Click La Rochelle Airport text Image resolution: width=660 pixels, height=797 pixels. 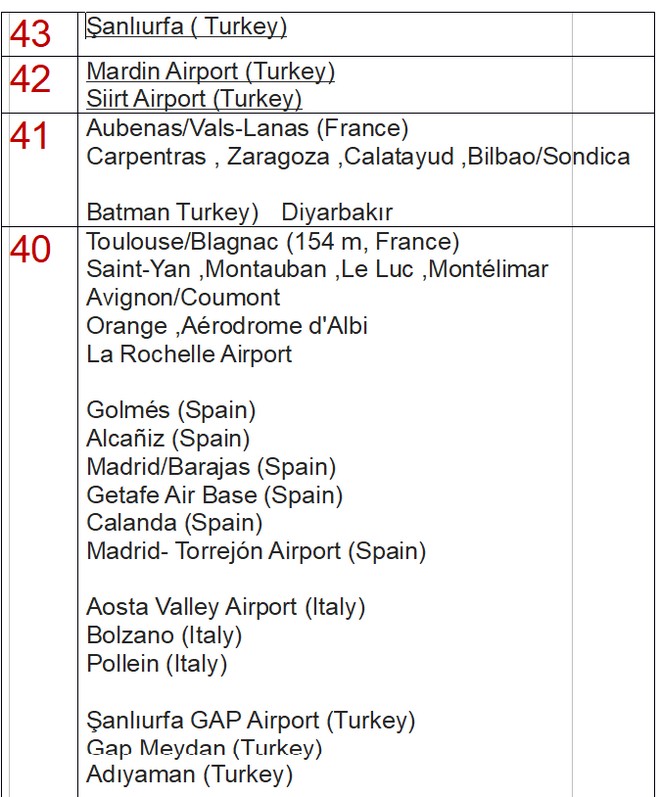point(189,354)
